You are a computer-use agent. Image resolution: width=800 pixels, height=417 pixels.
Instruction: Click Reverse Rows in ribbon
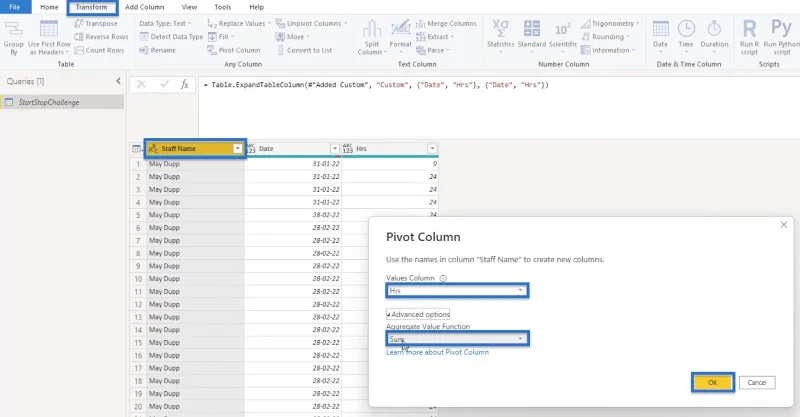pos(101,37)
